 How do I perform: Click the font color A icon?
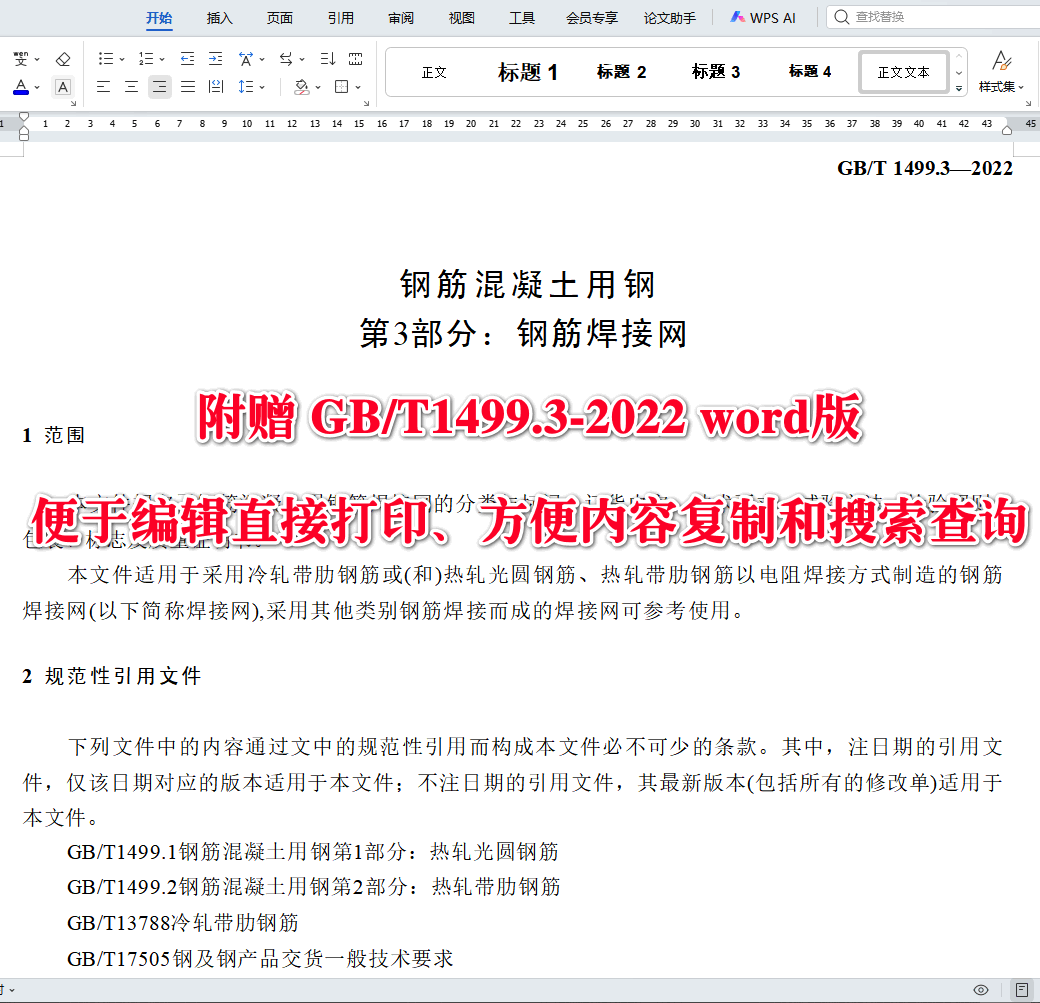[x=21, y=87]
